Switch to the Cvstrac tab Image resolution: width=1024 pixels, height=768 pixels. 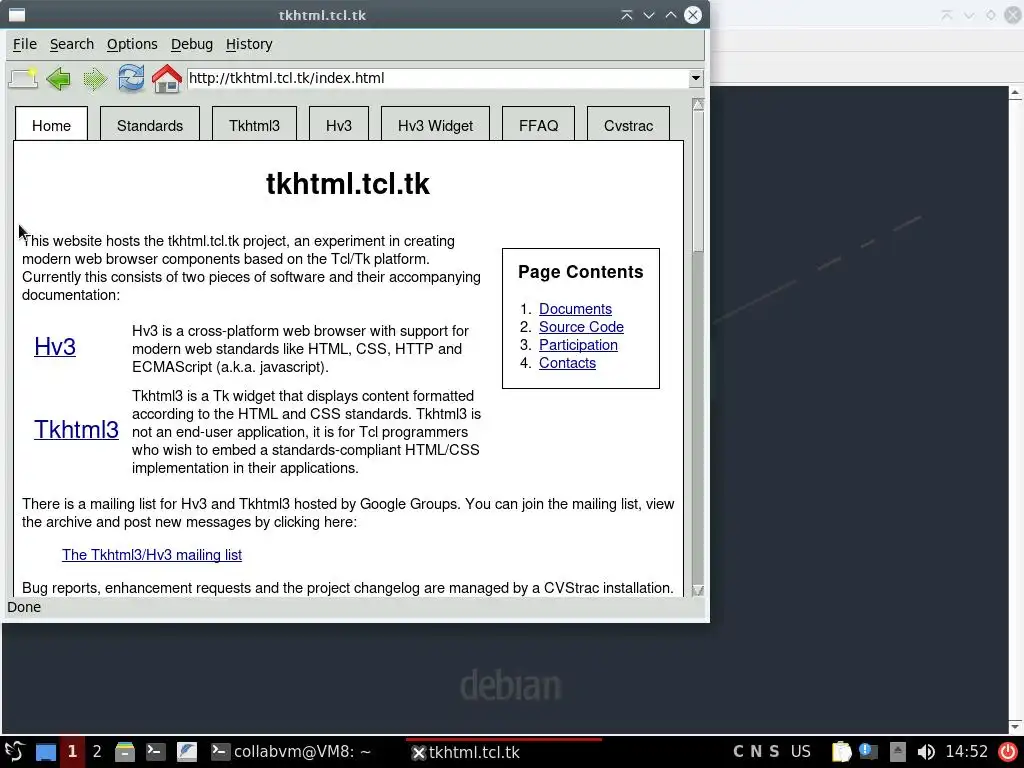(628, 125)
